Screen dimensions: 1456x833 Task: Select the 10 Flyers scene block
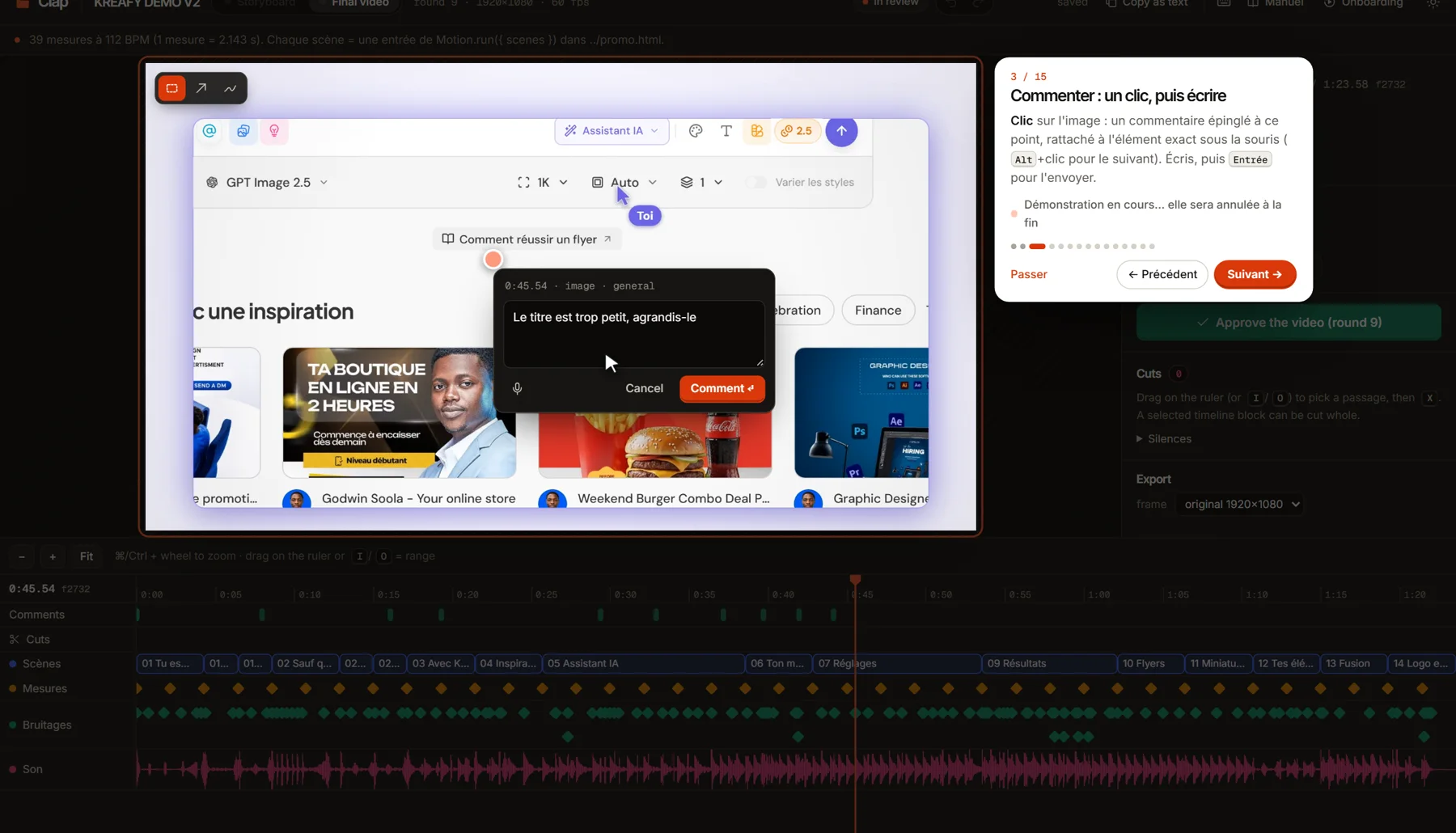tap(1150, 664)
